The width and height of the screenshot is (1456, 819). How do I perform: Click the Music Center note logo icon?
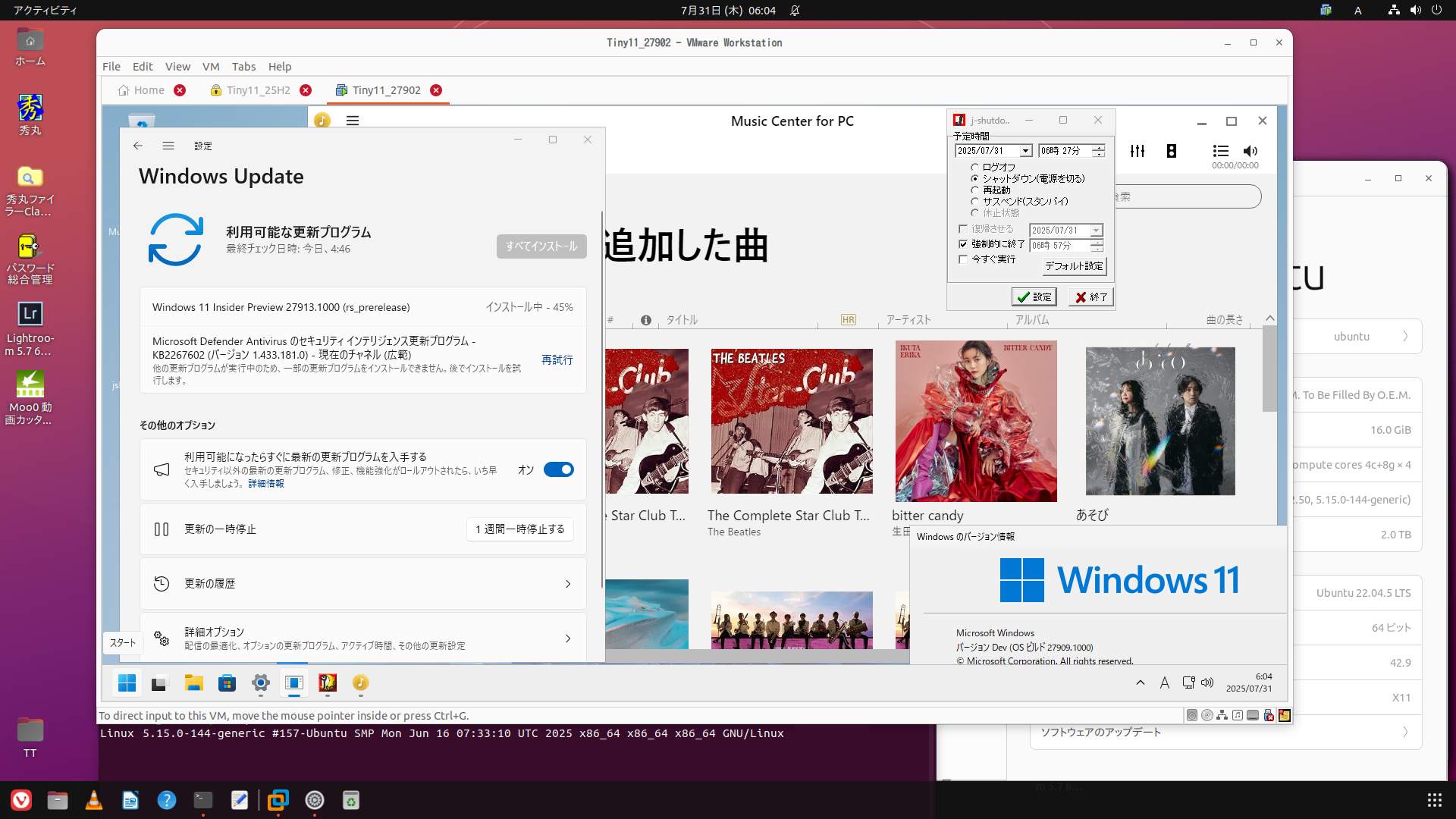point(322,121)
